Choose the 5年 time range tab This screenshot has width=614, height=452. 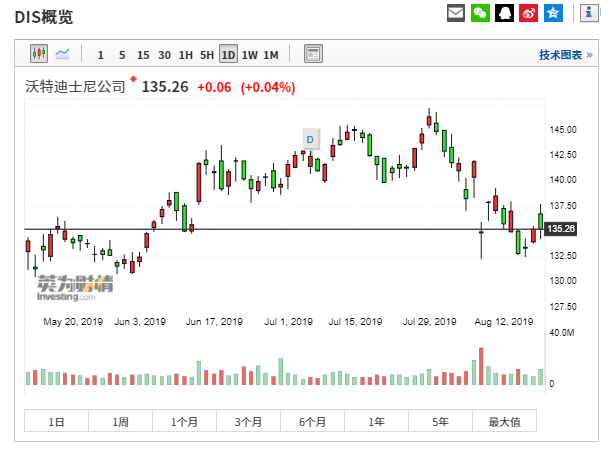[441, 421]
